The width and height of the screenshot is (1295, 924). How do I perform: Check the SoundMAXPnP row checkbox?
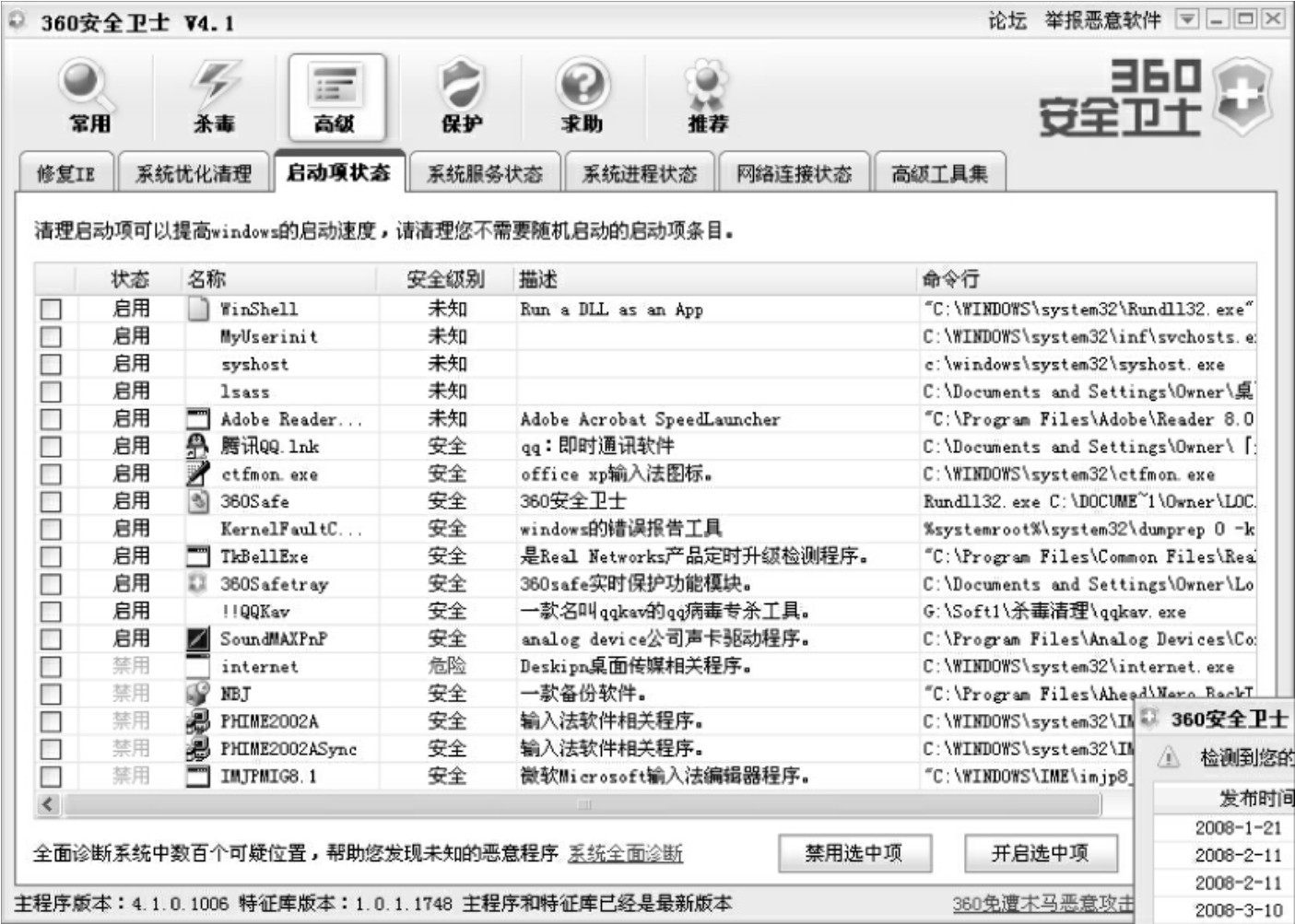coord(52,639)
